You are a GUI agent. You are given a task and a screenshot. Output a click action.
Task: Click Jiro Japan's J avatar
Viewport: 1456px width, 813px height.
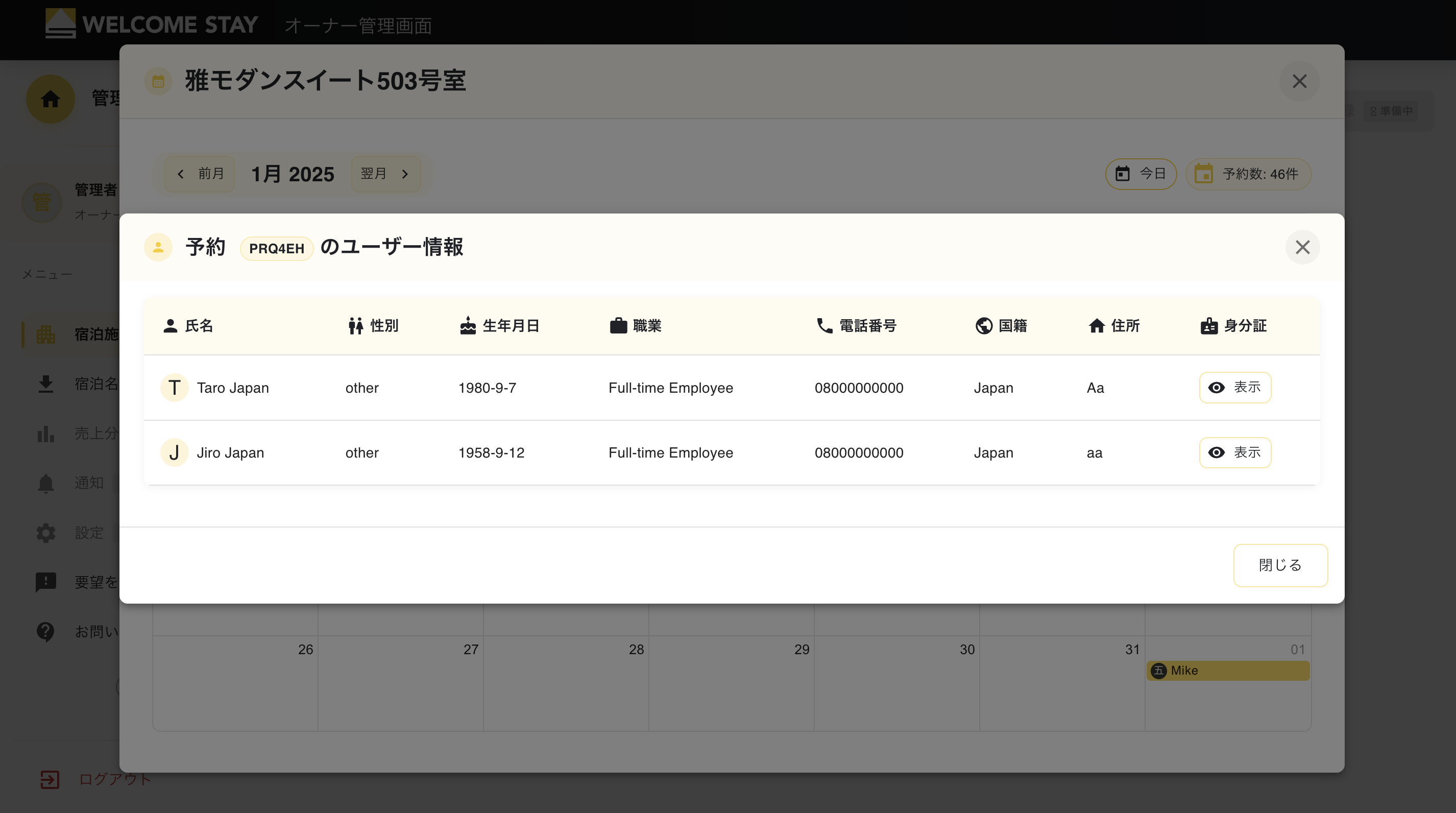click(x=174, y=453)
